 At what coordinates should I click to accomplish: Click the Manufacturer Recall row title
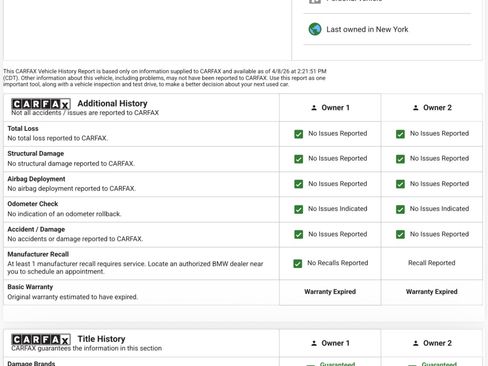[x=38, y=254]
